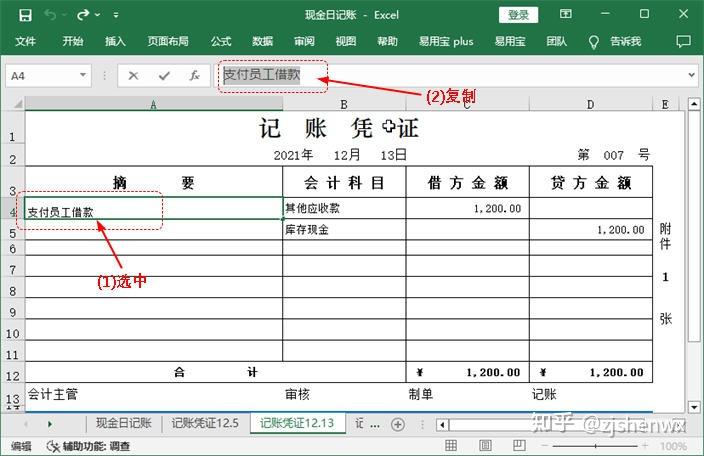This screenshot has width=704, height=456.
Task: Click the Insert Function fx icon
Action: pos(194,75)
